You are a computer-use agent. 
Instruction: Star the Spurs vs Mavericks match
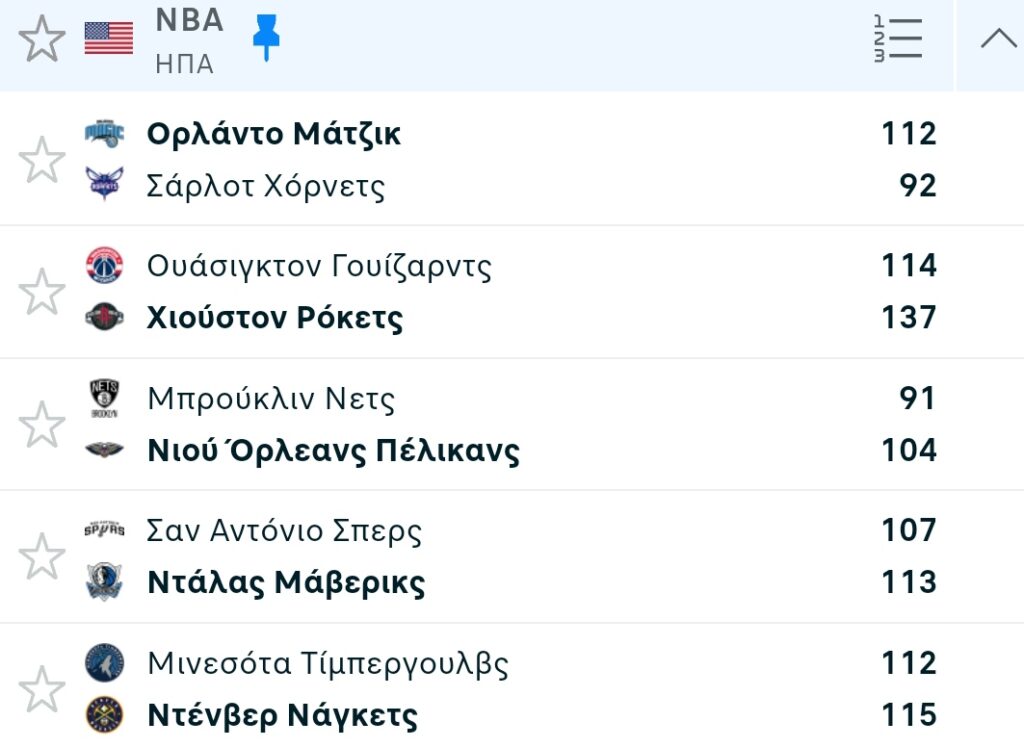[42, 556]
